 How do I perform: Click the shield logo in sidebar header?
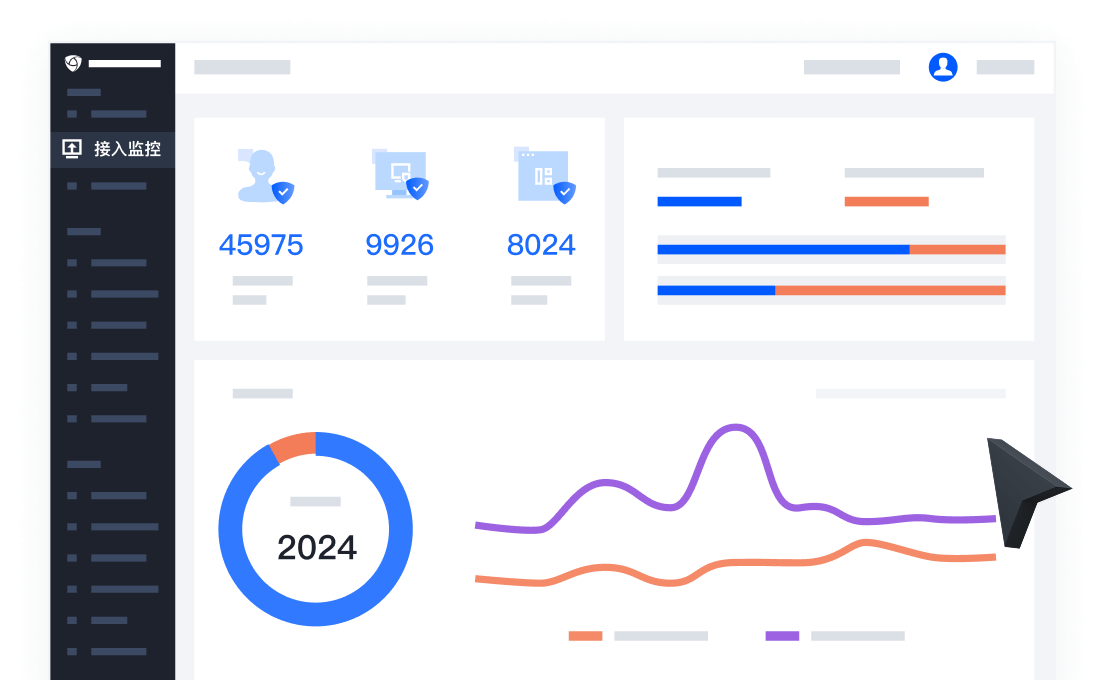tap(73, 63)
